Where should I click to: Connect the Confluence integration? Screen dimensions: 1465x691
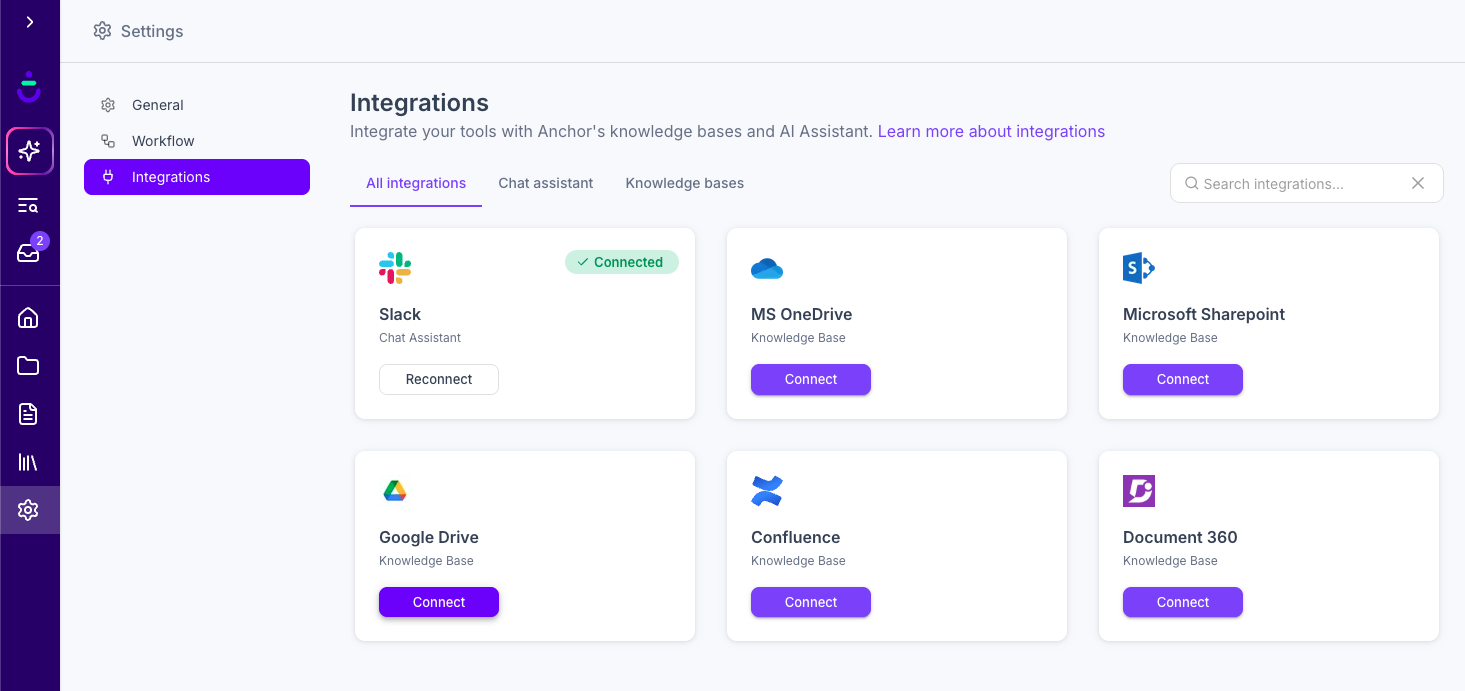point(811,602)
